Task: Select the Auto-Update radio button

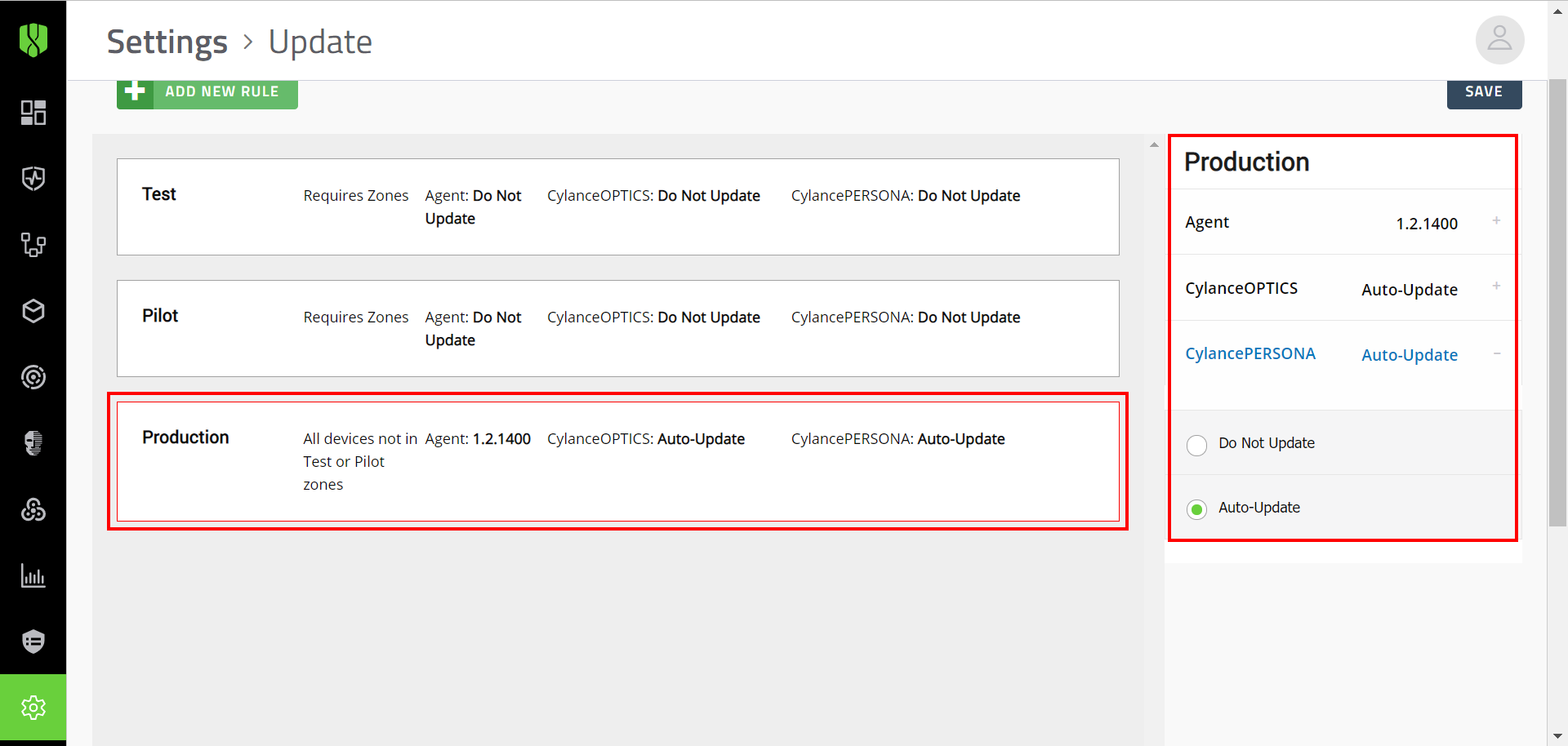Action: 1196,509
